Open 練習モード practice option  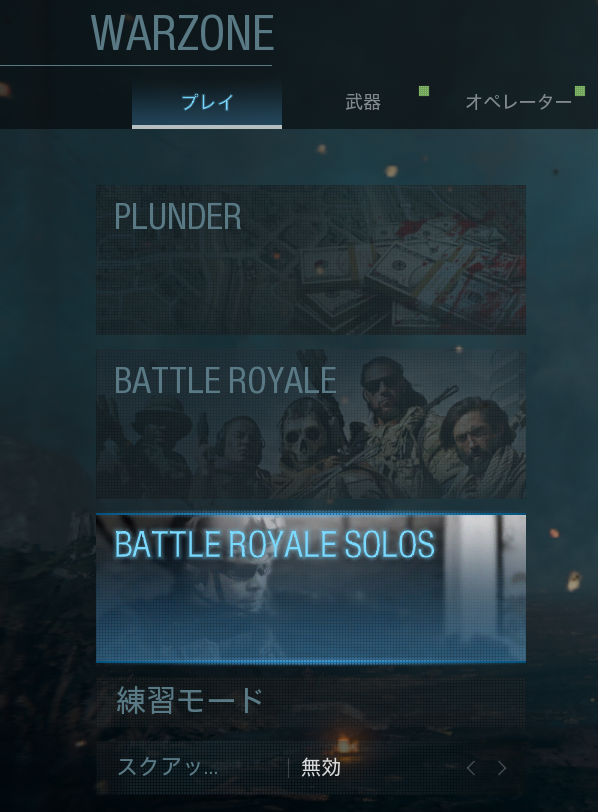[311, 702]
